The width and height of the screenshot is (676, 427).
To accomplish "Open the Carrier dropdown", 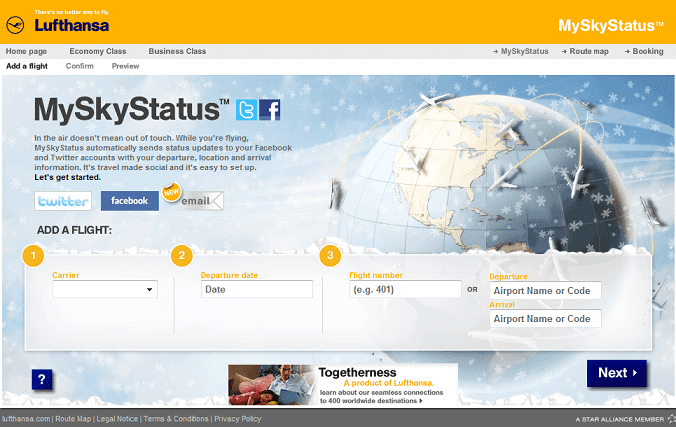I will [105, 289].
